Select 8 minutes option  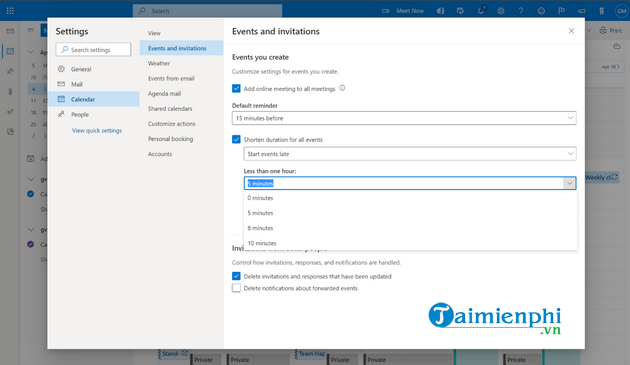coord(410,228)
